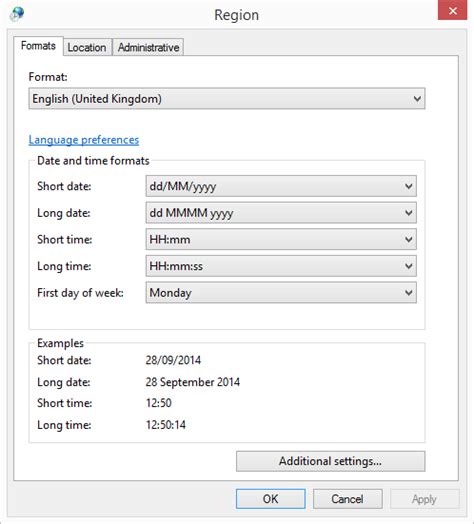
Task: Click the Cancel button
Action: pos(348,499)
